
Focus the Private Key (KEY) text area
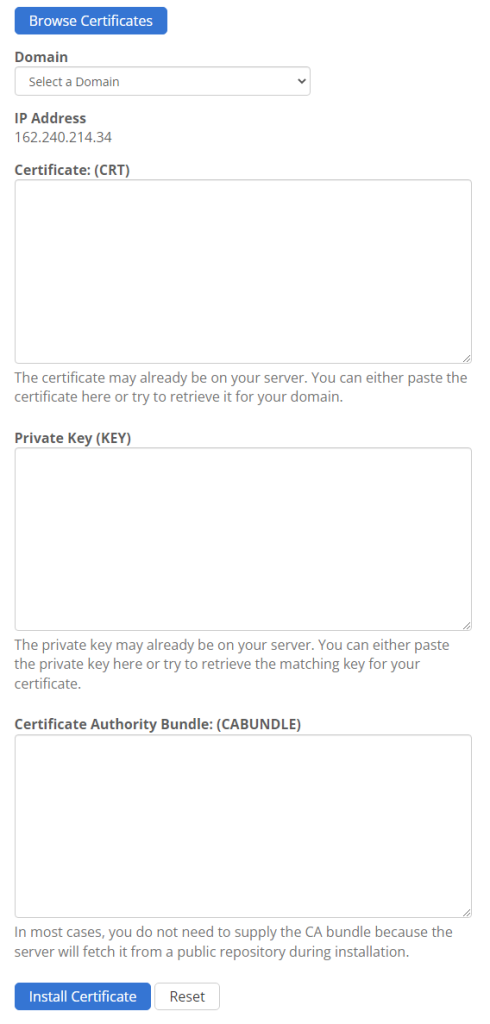[243, 539]
